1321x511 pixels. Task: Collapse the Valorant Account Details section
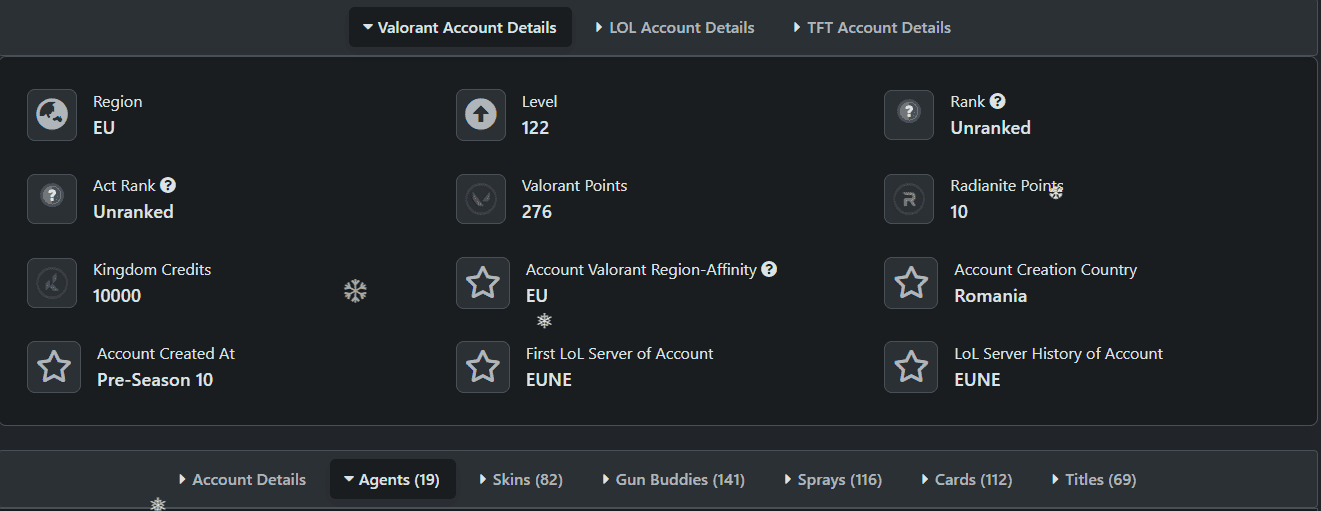tap(460, 28)
